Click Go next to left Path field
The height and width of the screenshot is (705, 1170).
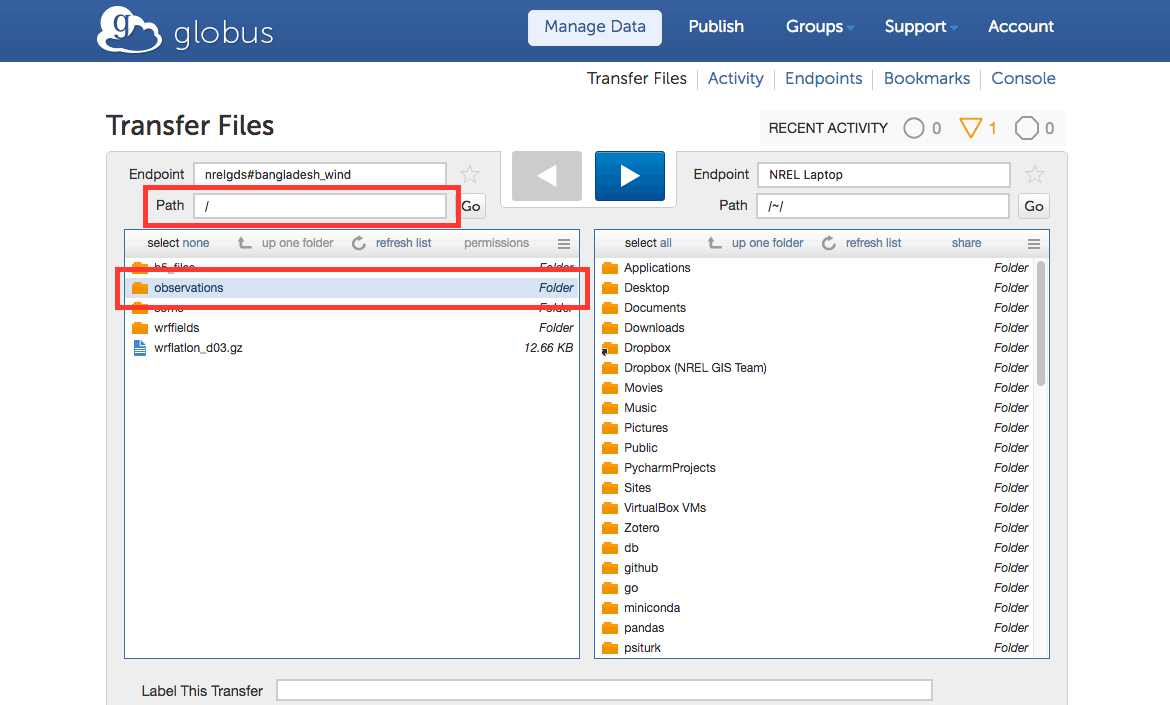tap(472, 206)
